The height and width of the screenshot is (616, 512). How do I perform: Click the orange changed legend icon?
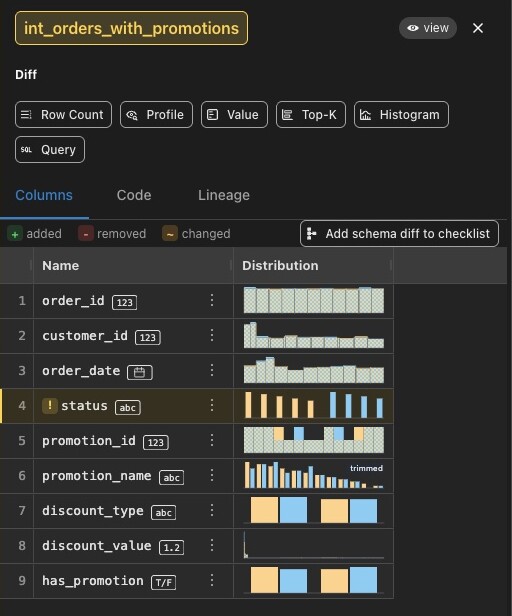[170, 234]
